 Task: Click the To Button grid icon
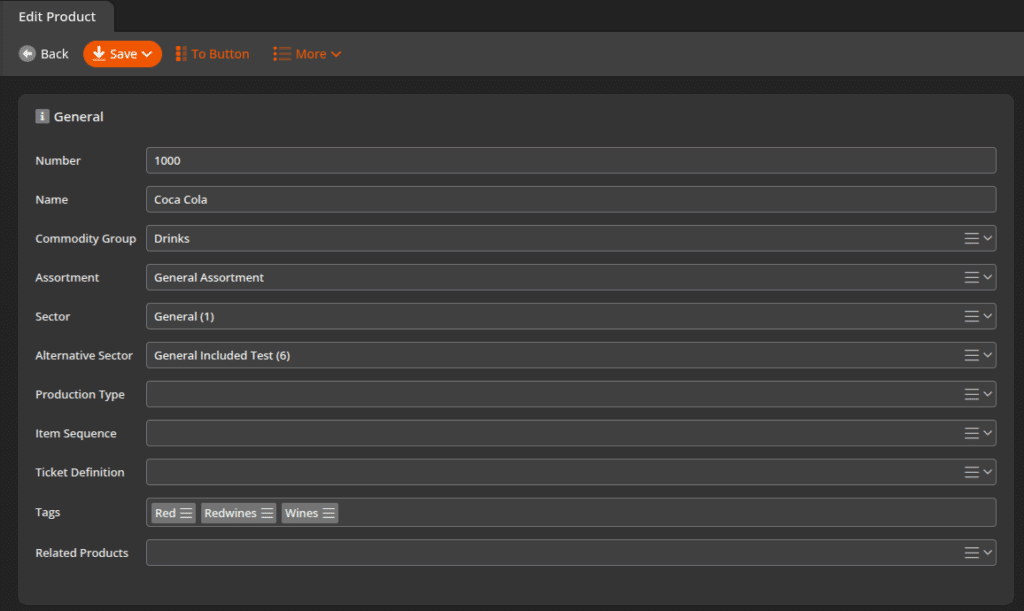click(181, 54)
